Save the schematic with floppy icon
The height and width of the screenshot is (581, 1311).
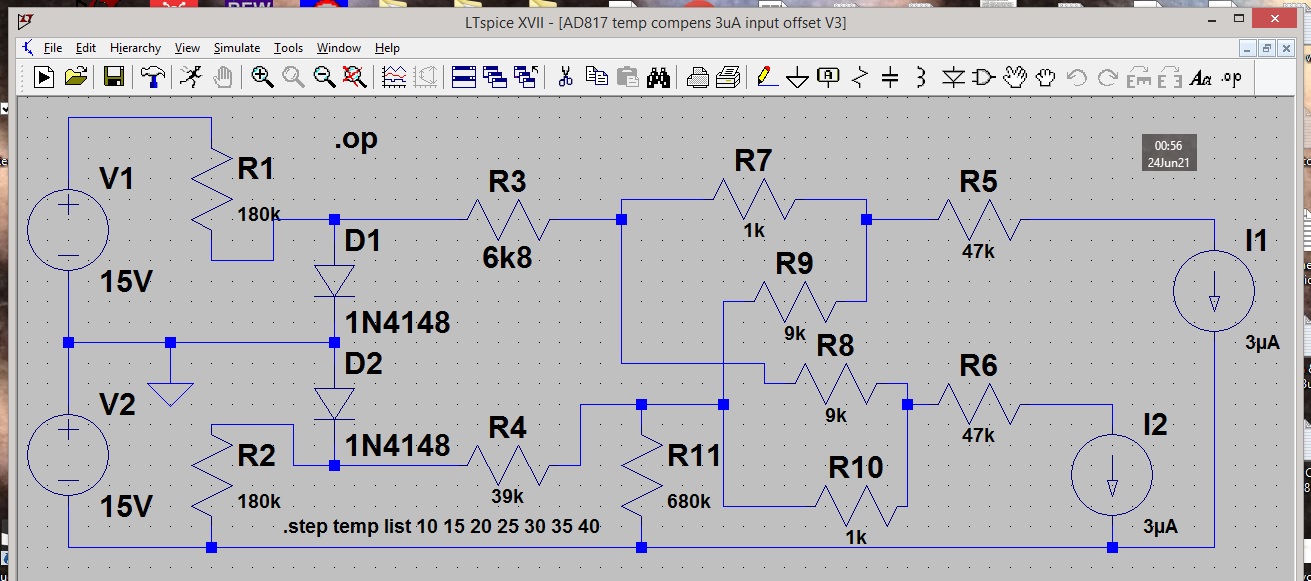click(114, 77)
